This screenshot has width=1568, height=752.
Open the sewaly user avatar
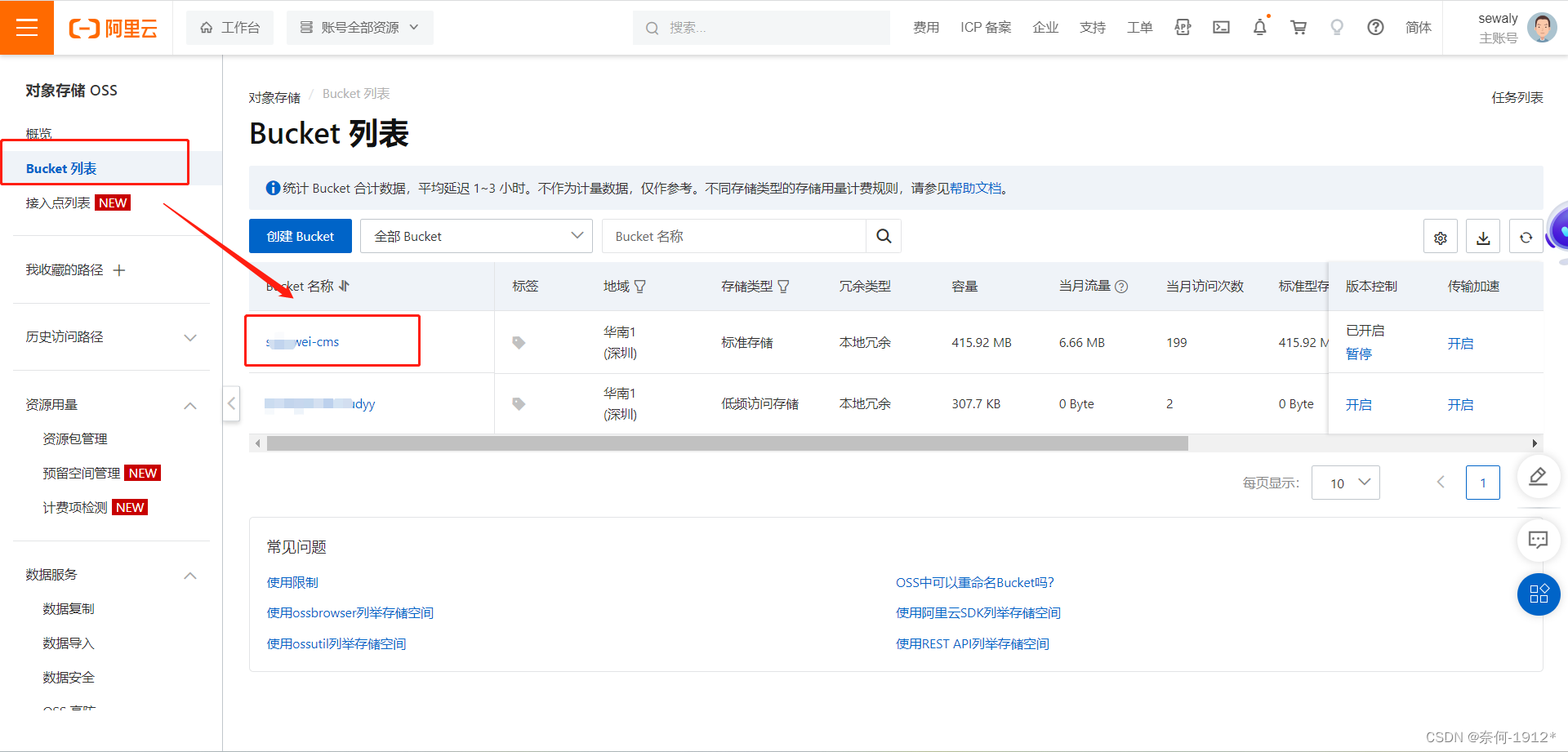click(1542, 27)
